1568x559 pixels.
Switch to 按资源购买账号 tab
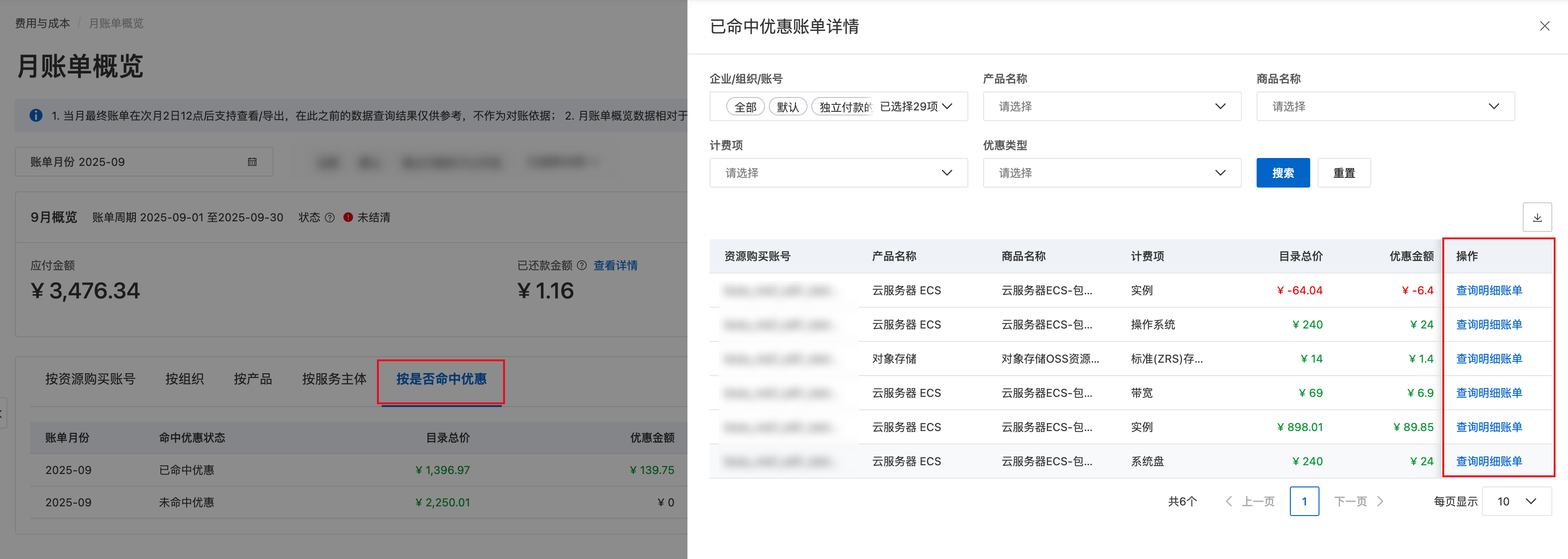pyautogui.click(x=90, y=379)
